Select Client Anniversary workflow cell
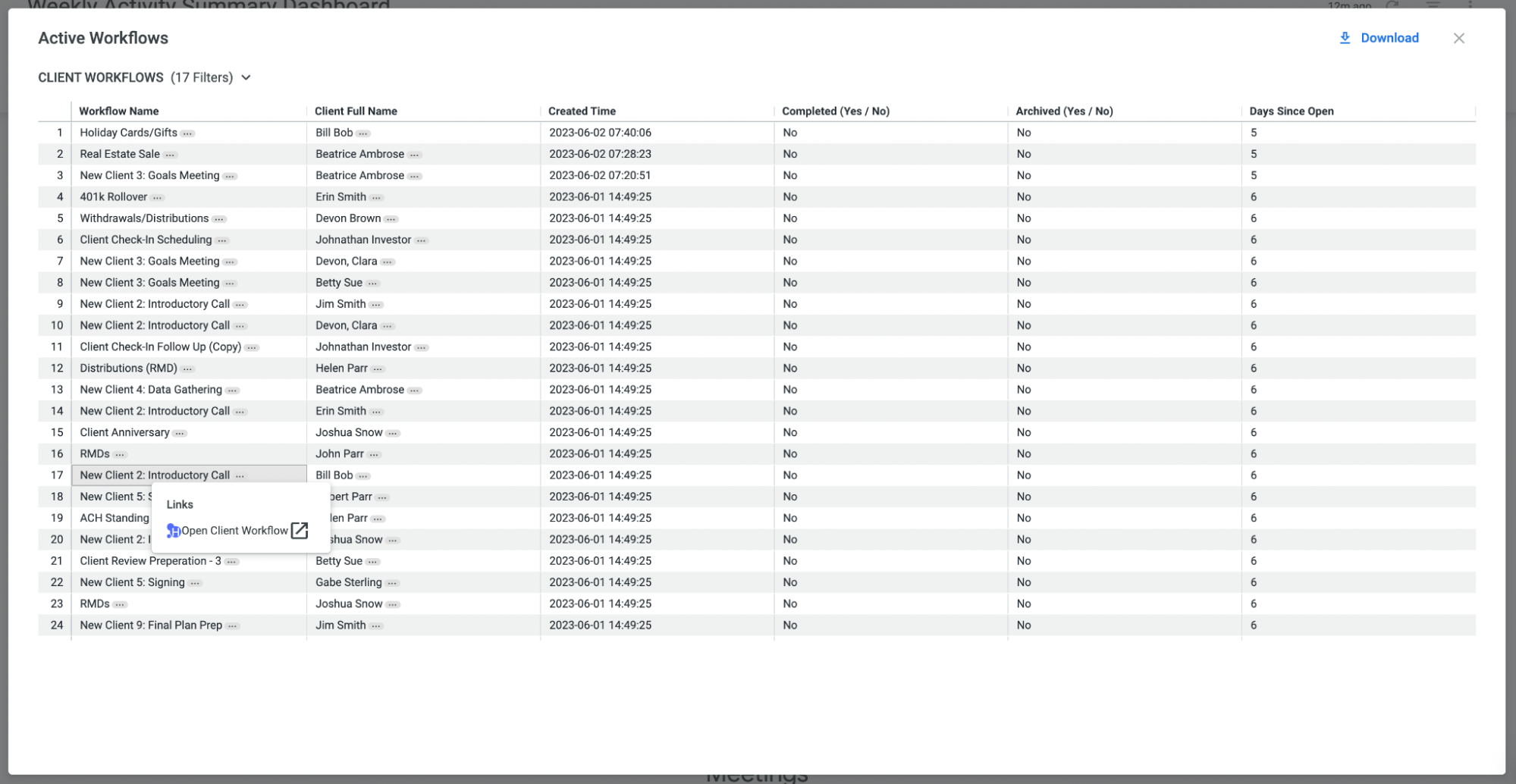The image size is (1516, 784). pos(189,432)
